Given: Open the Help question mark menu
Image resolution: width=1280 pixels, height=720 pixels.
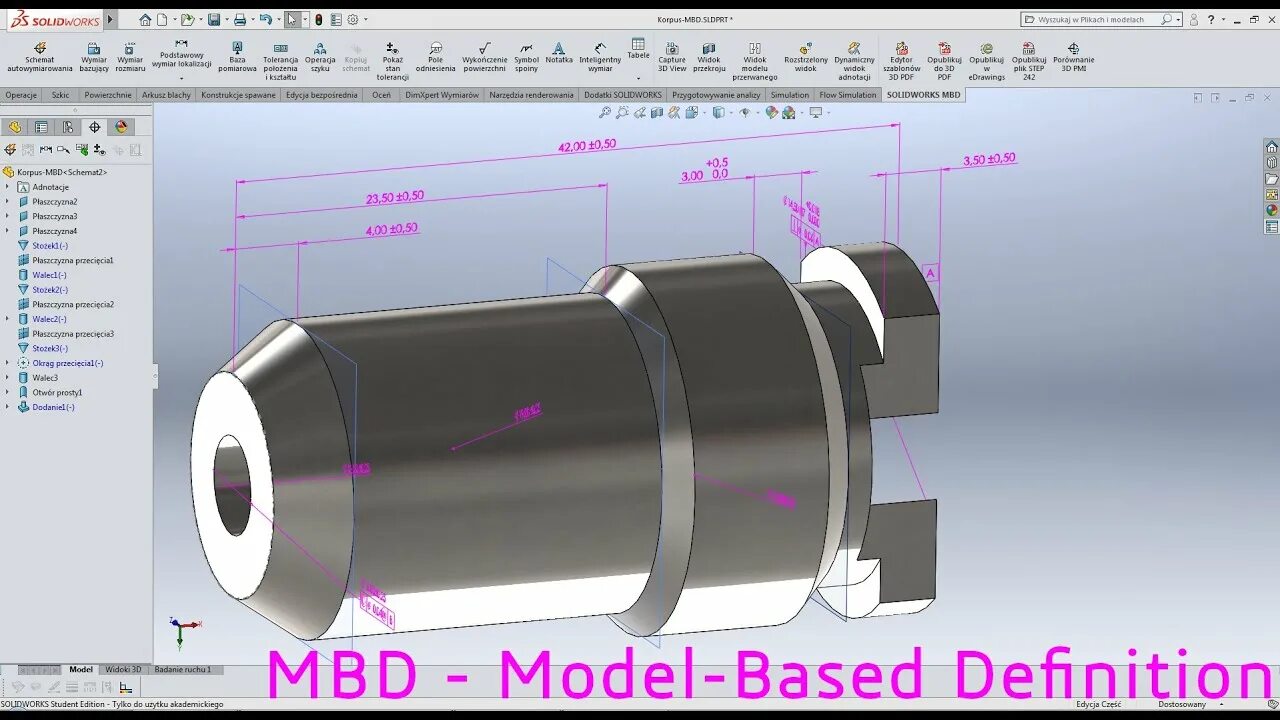Looking at the screenshot, I should [x=1211, y=19].
